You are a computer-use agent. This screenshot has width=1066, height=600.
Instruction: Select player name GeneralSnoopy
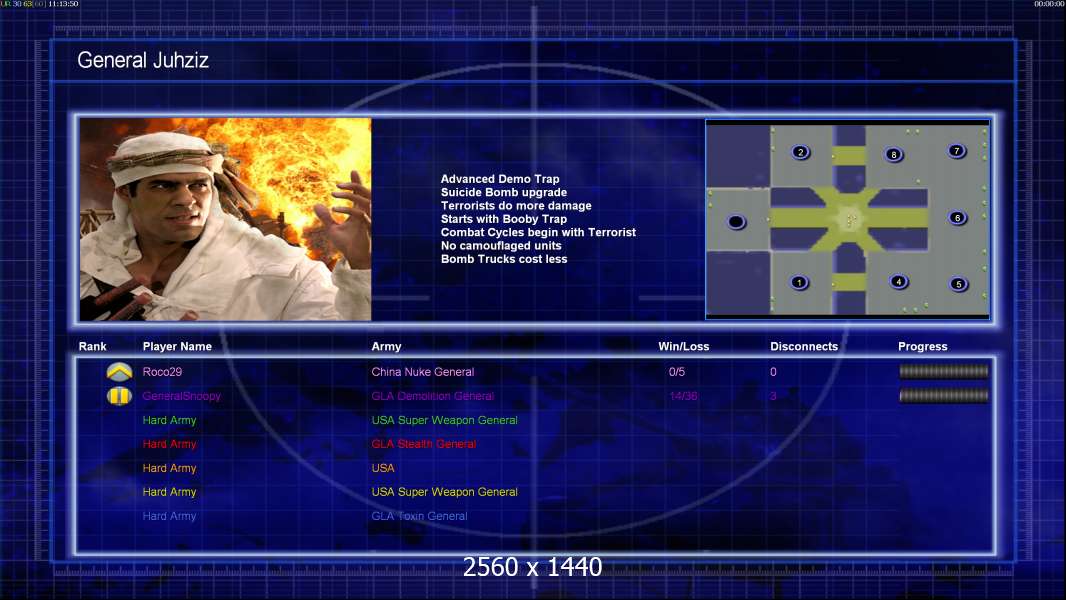[x=182, y=396]
